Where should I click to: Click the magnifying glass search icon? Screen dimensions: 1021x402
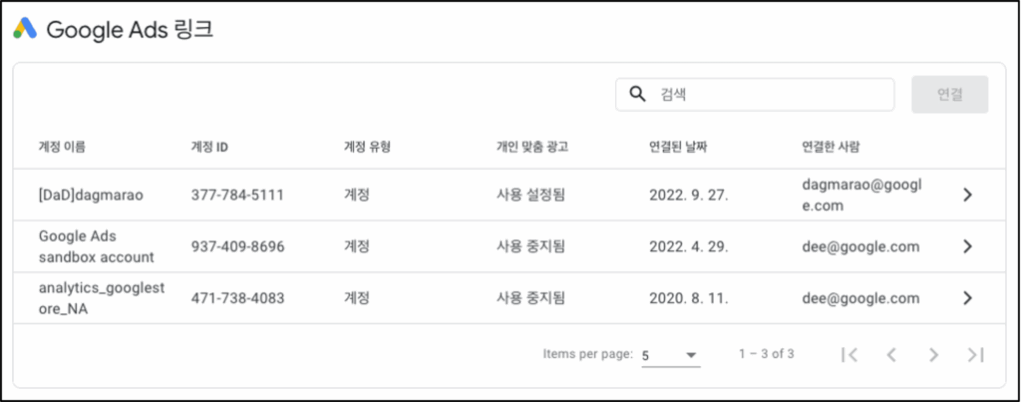coord(637,94)
